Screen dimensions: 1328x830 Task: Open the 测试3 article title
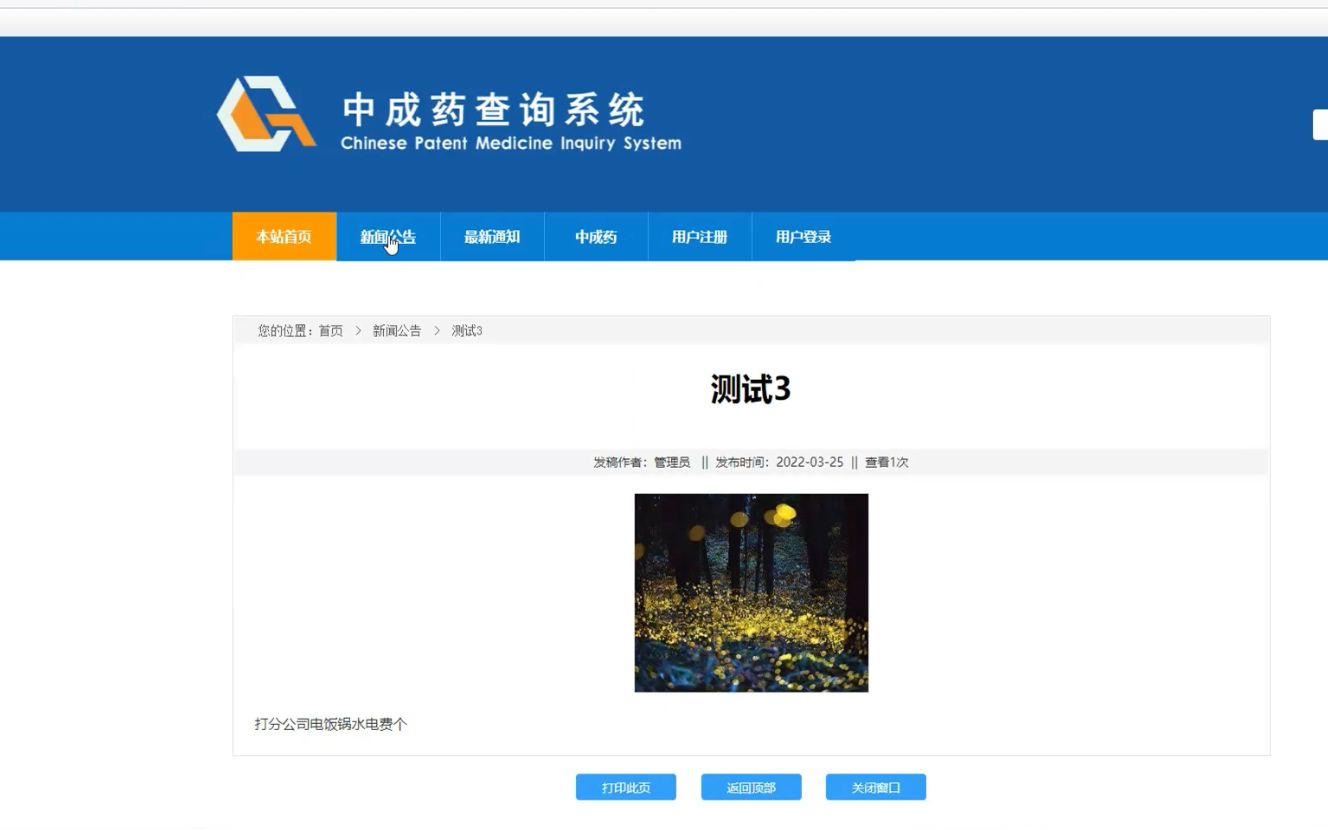tap(750, 390)
